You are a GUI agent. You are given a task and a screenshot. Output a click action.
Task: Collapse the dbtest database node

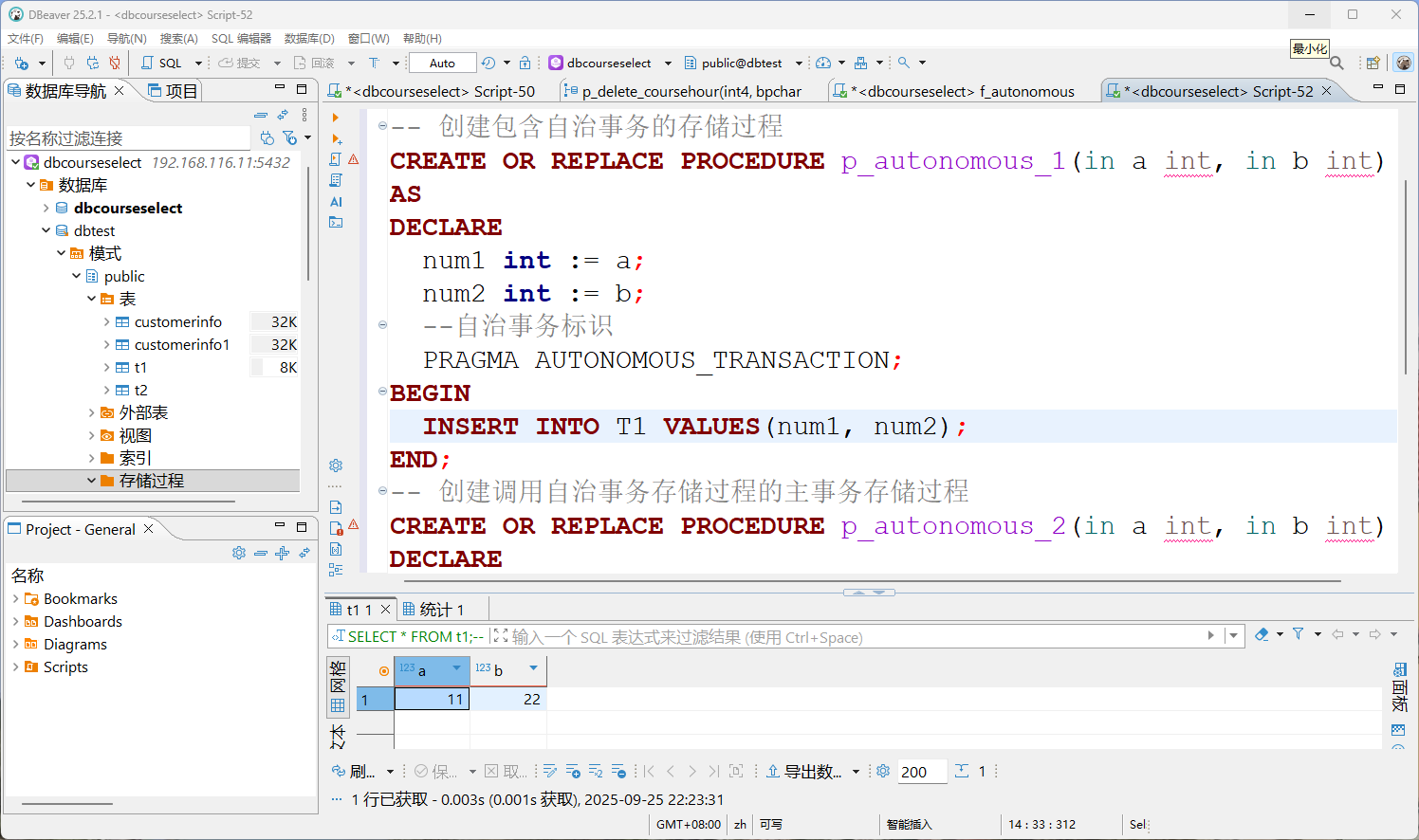coord(46,231)
